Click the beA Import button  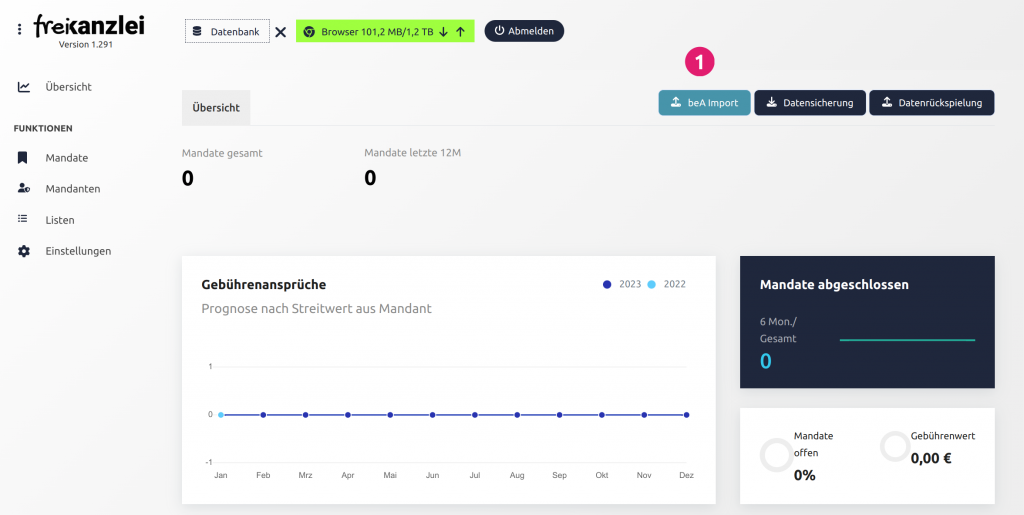704,102
